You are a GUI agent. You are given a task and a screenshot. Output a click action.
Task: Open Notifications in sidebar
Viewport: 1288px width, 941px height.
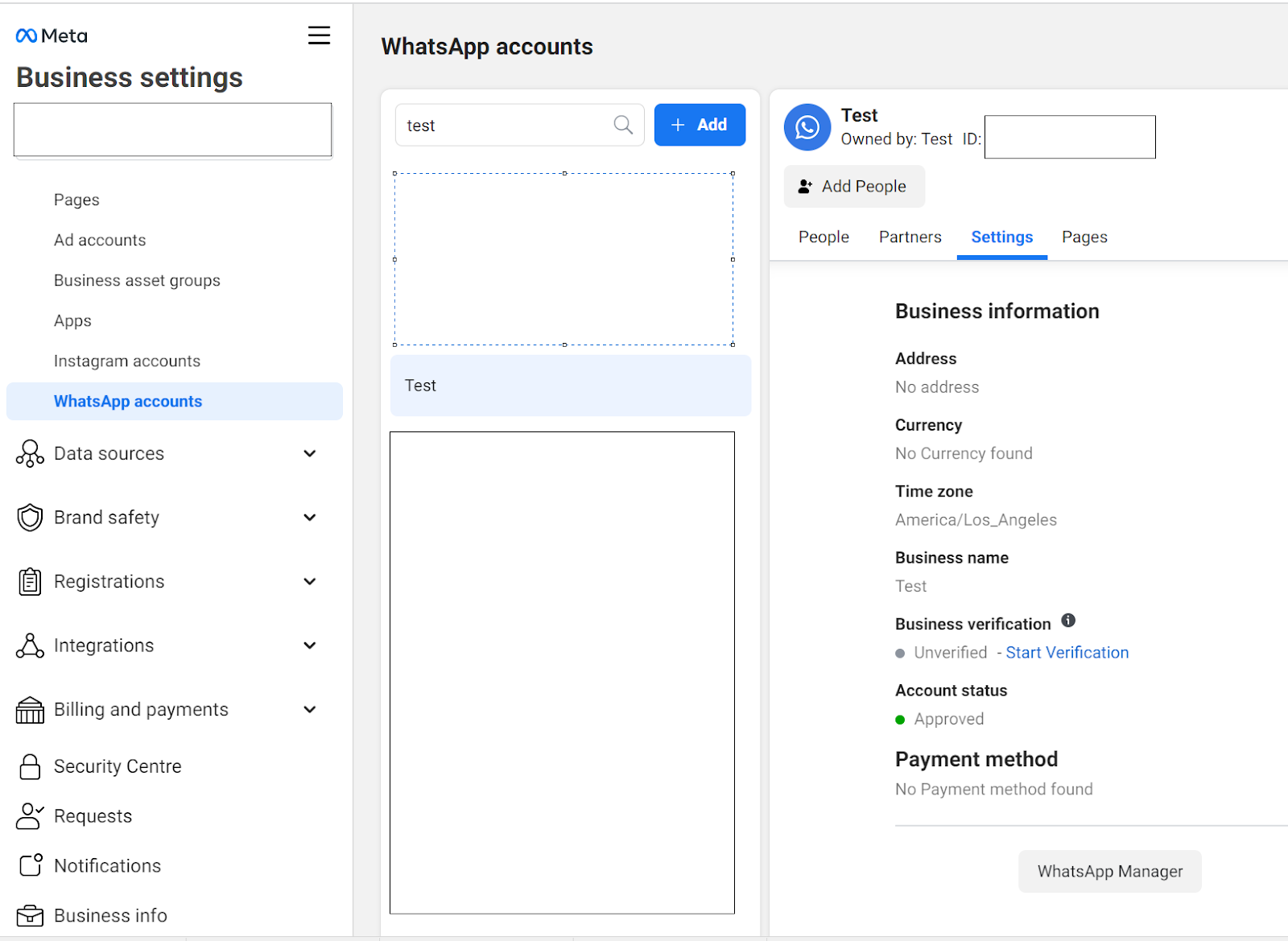[107, 865]
